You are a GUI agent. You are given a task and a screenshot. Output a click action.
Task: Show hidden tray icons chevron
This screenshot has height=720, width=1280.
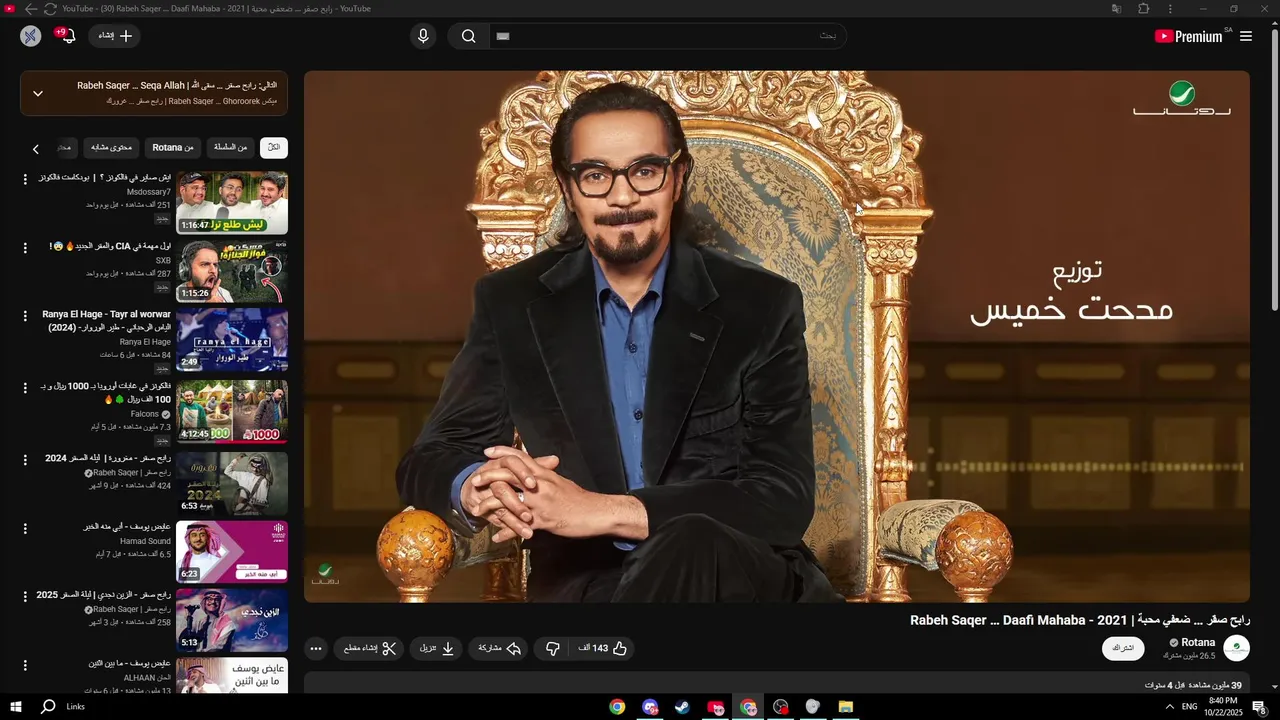pos(1169,707)
